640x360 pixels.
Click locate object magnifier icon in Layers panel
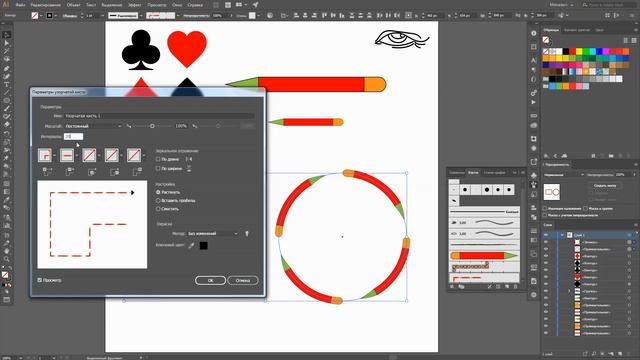tap(593, 353)
